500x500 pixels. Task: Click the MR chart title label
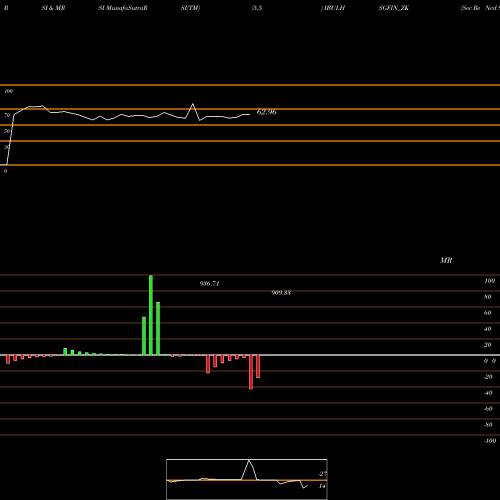click(x=446, y=260)
